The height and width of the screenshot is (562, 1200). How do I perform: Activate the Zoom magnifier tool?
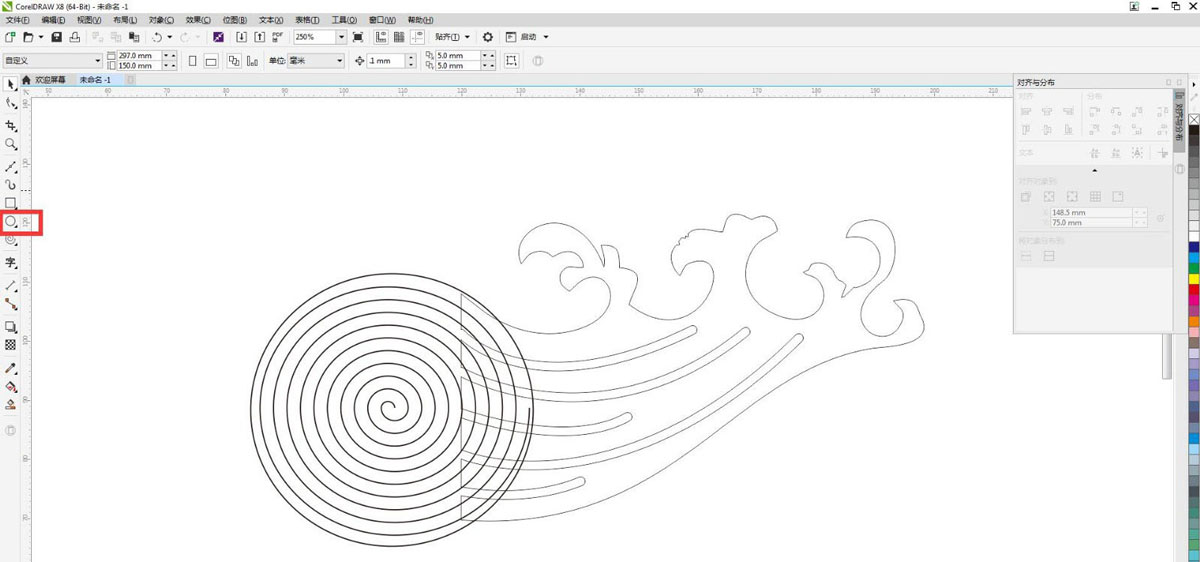click(11, 145)
